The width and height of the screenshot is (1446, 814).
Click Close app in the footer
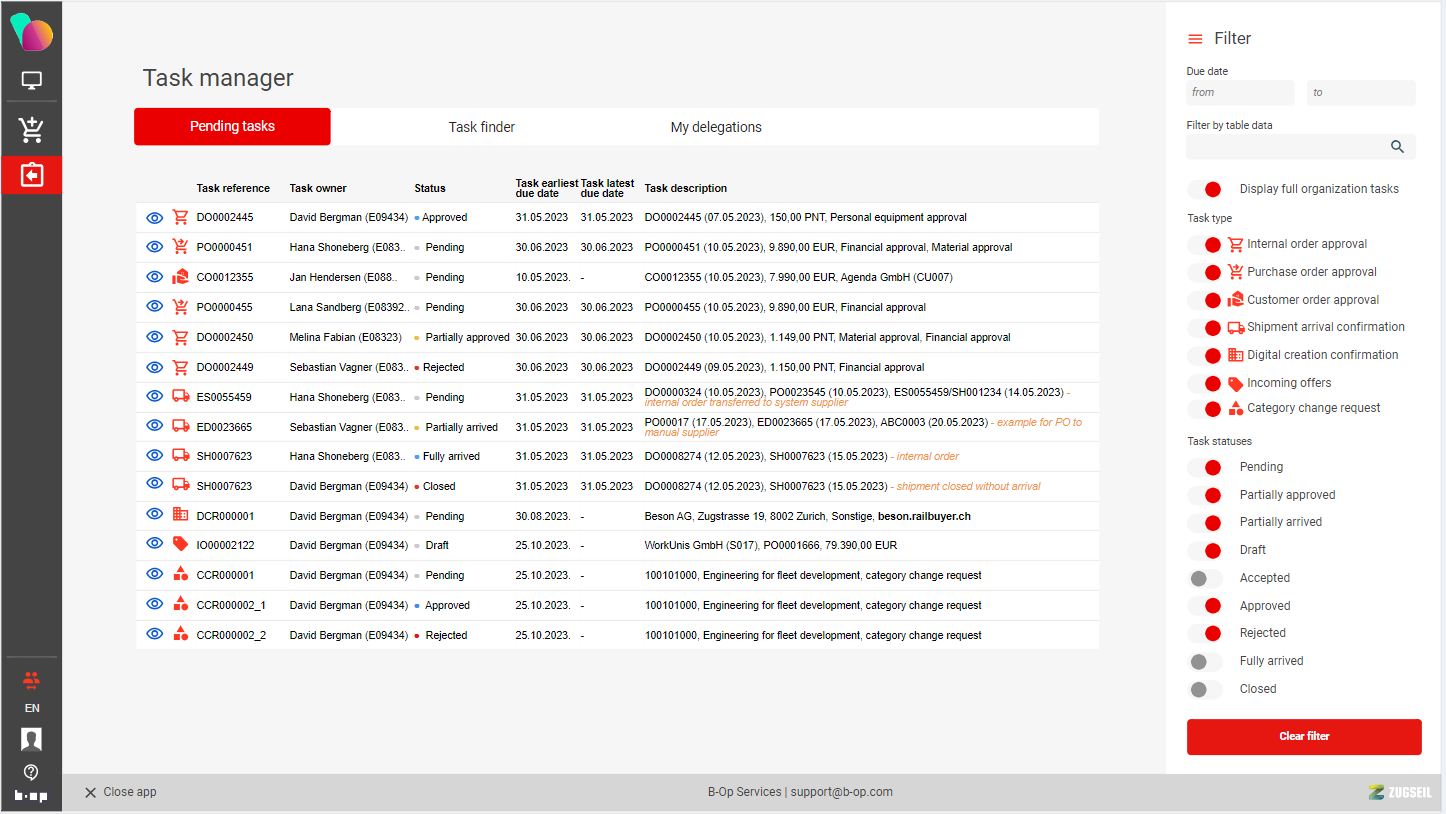coord(120,792)
